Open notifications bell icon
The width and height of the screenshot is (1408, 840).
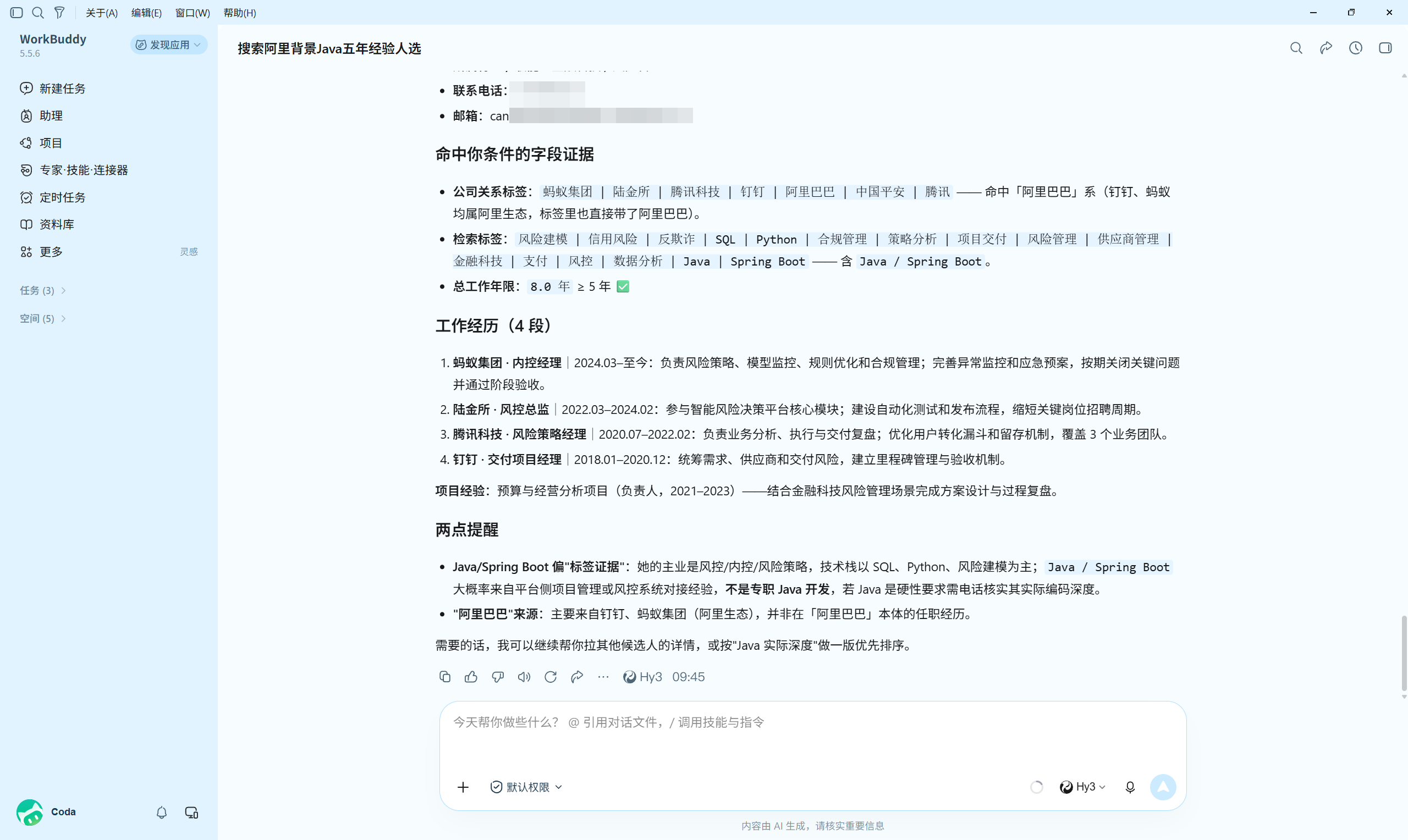(x=161, y=813)
